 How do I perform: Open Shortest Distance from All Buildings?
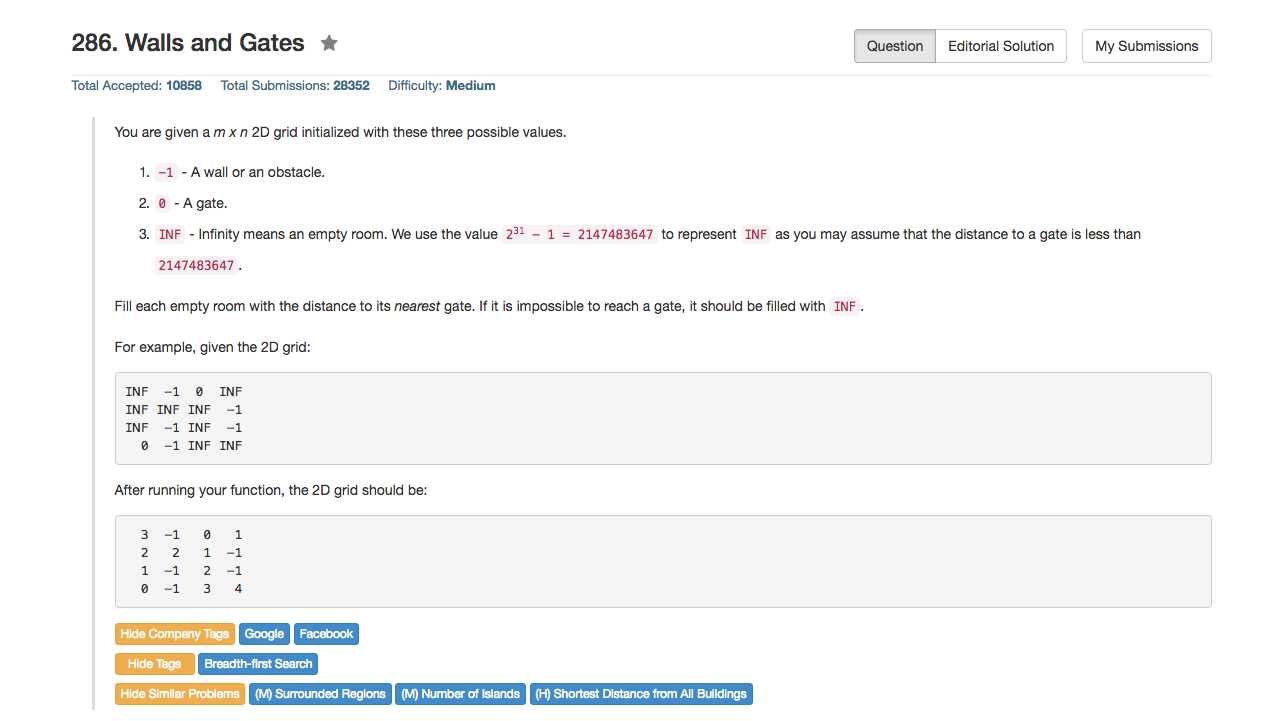coord(640,694)
